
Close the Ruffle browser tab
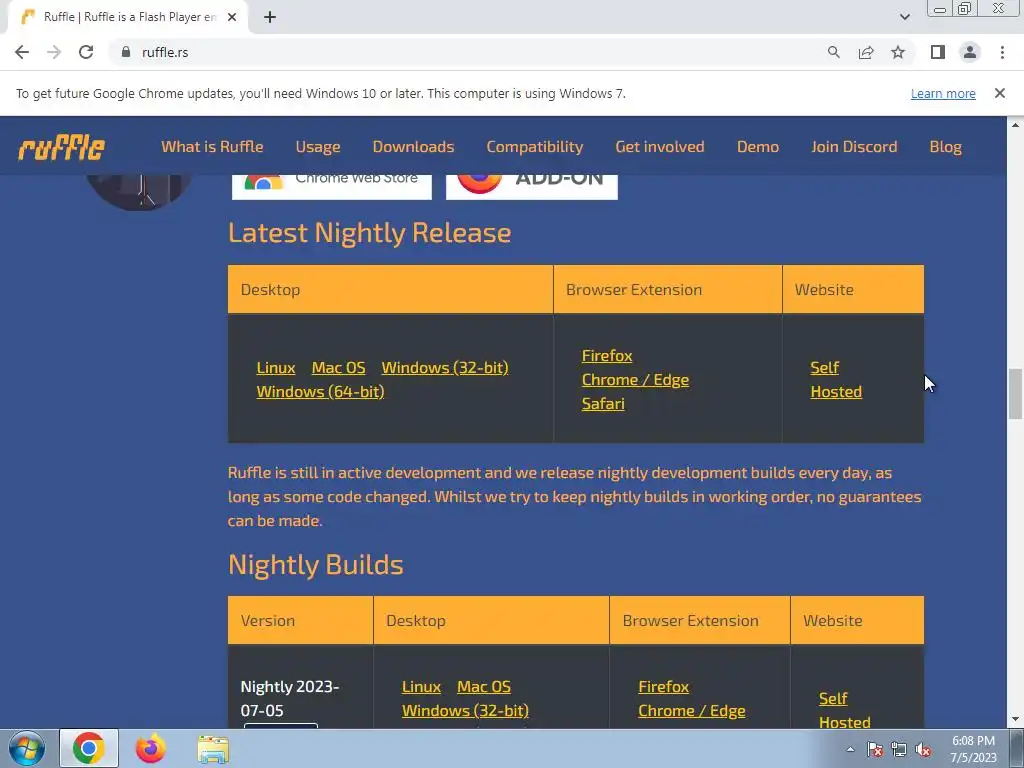pyautogui.click(x=232, y=18)
